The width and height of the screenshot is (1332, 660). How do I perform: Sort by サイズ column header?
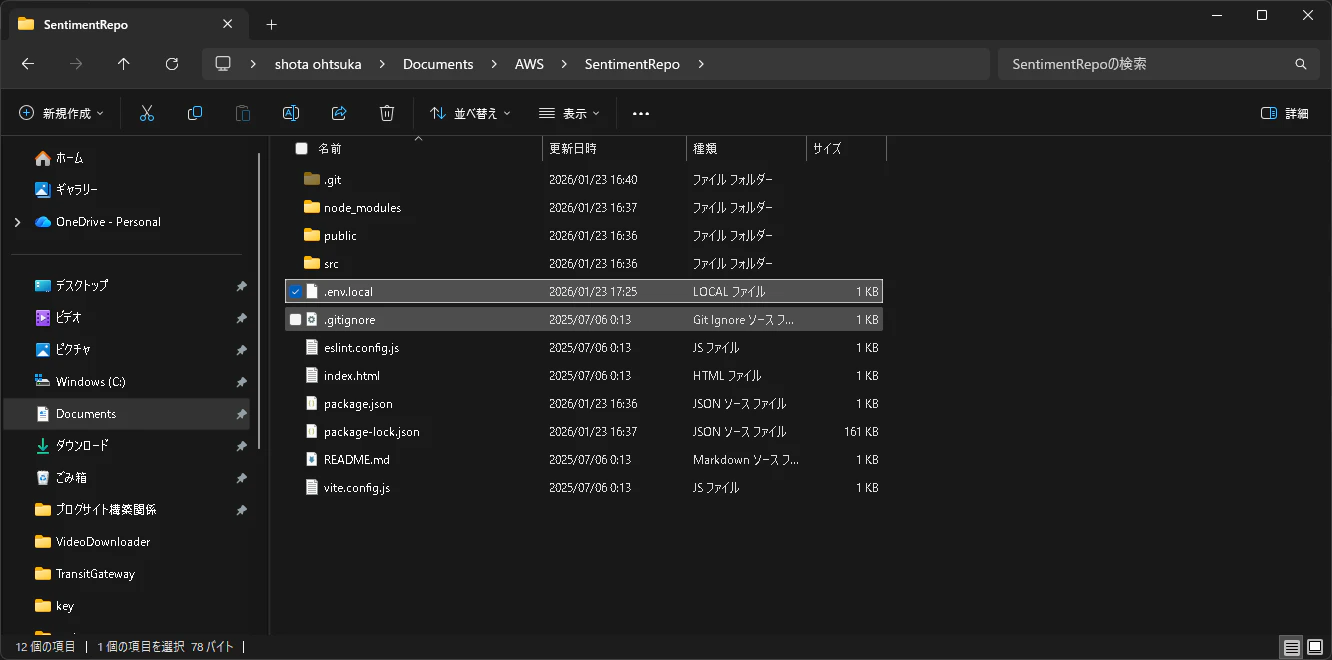tap(827, 148)
